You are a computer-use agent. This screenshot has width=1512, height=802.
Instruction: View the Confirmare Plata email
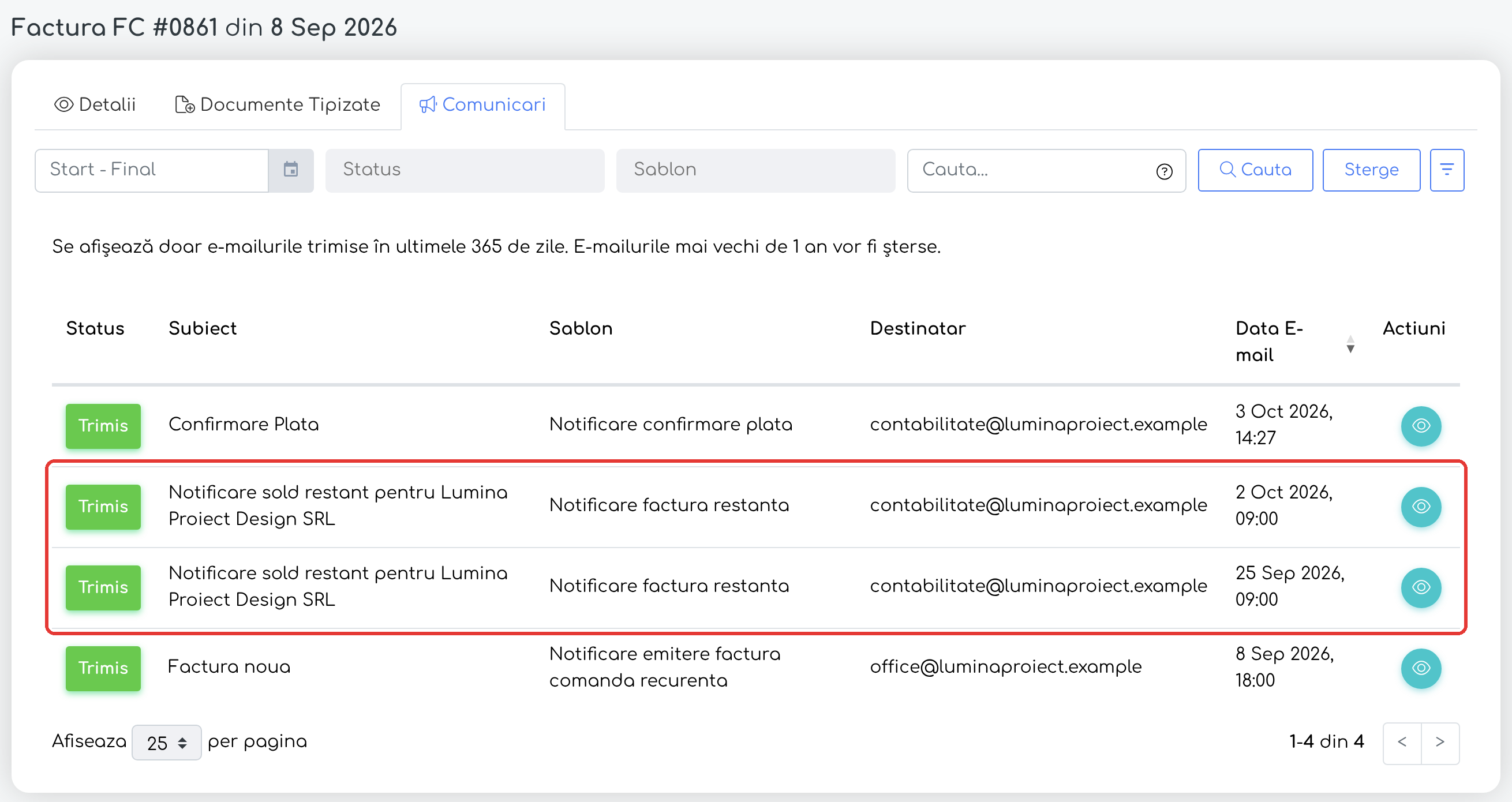point(1420,426)
